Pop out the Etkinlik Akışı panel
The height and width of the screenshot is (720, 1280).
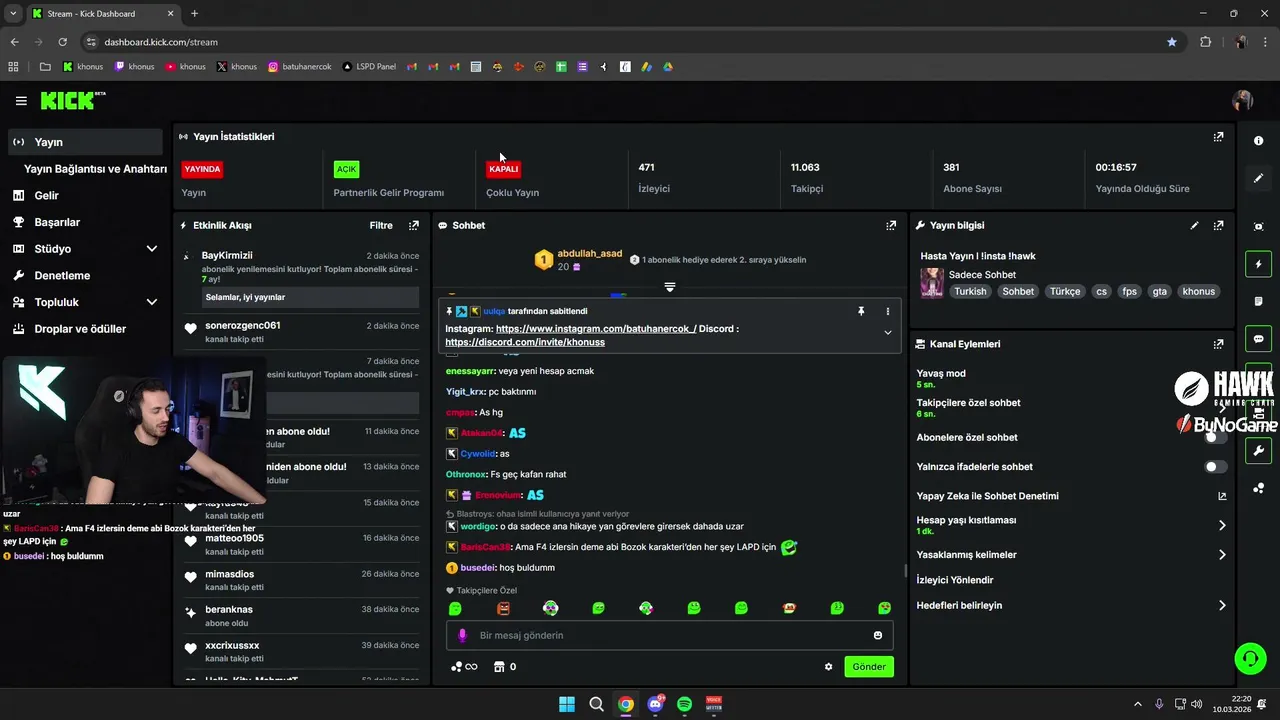point(414,226)
